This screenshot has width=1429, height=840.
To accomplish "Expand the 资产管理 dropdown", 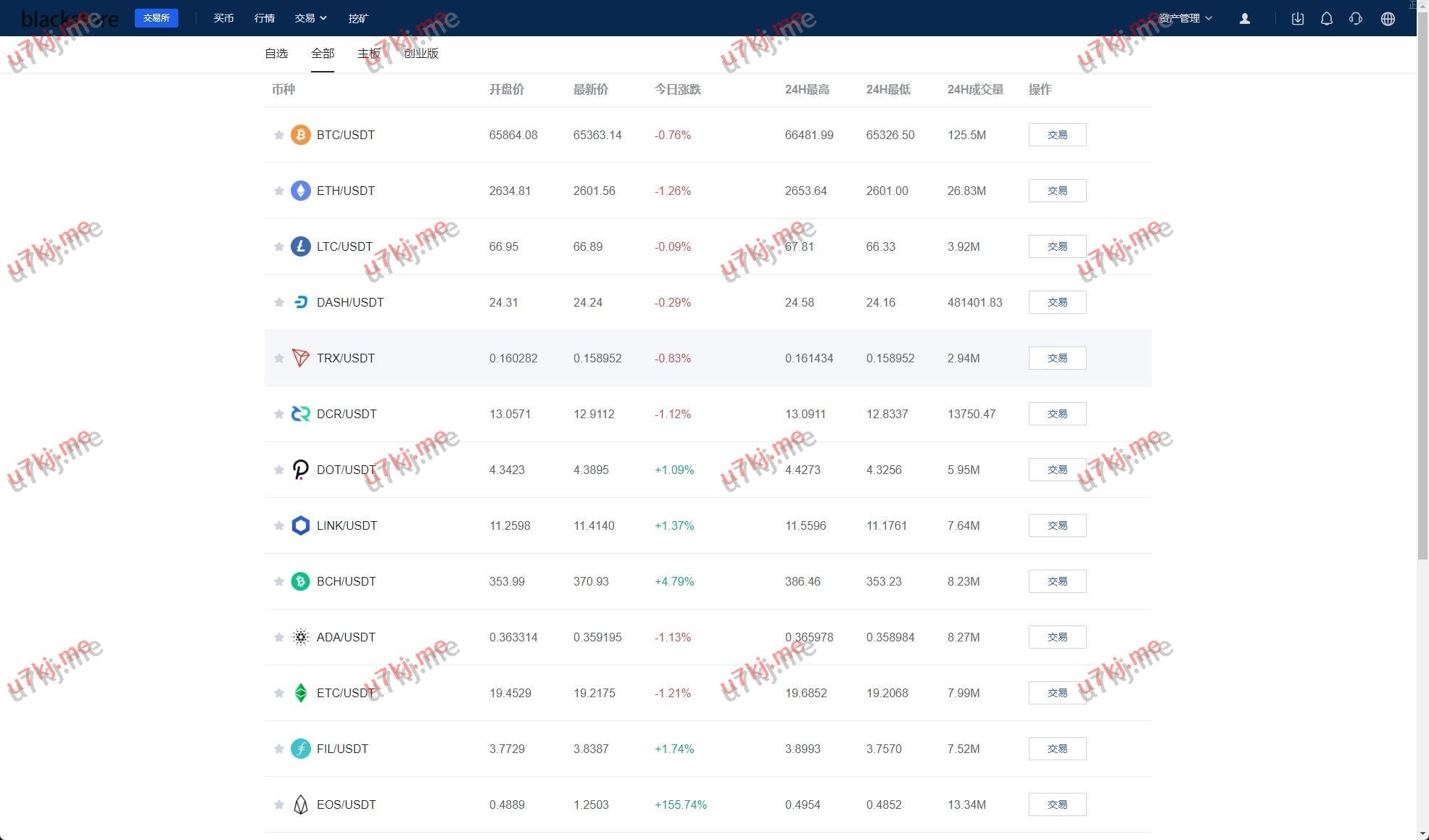I will click(x=1185, y=18).
